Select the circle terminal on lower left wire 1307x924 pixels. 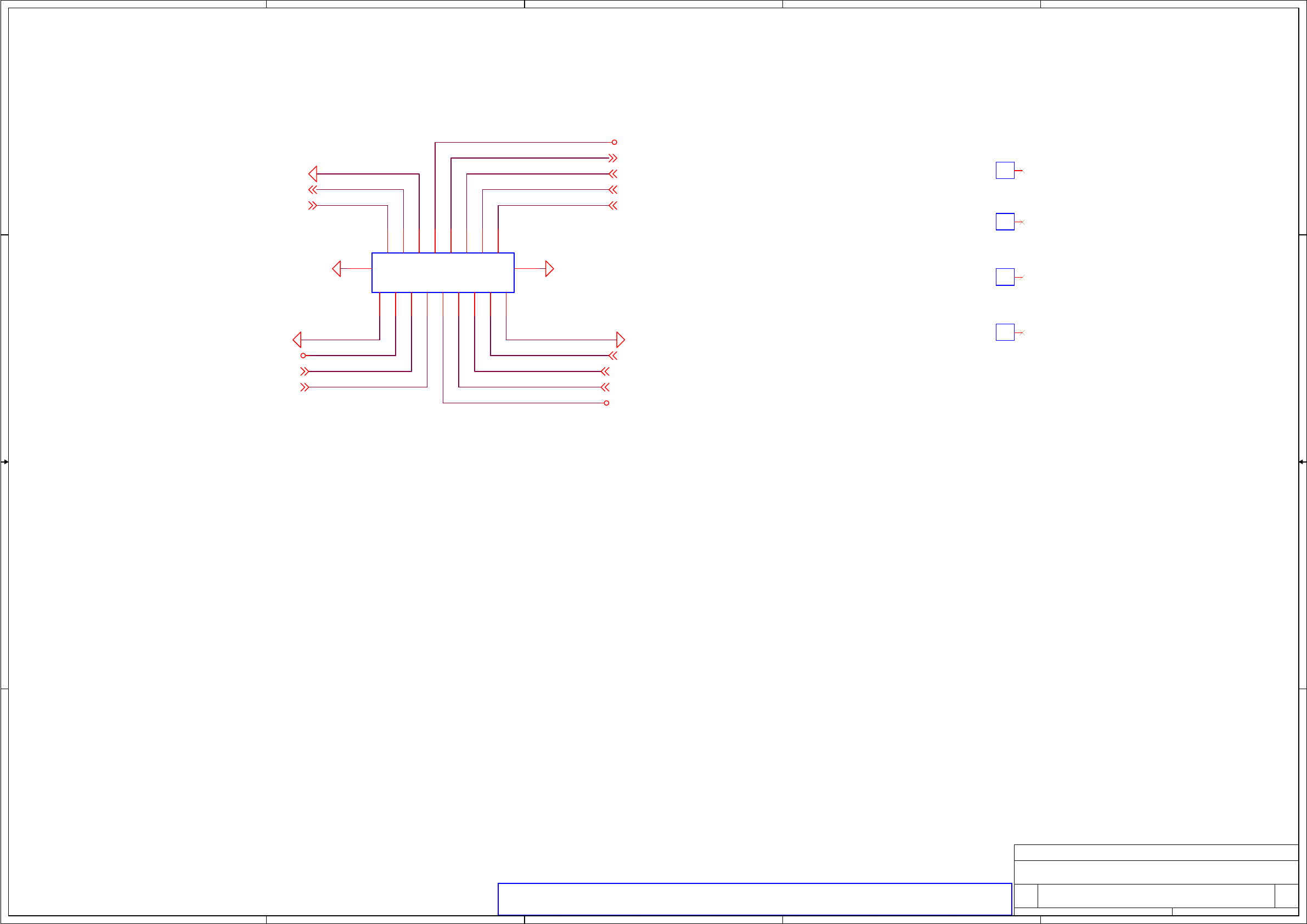pos(303,356)
